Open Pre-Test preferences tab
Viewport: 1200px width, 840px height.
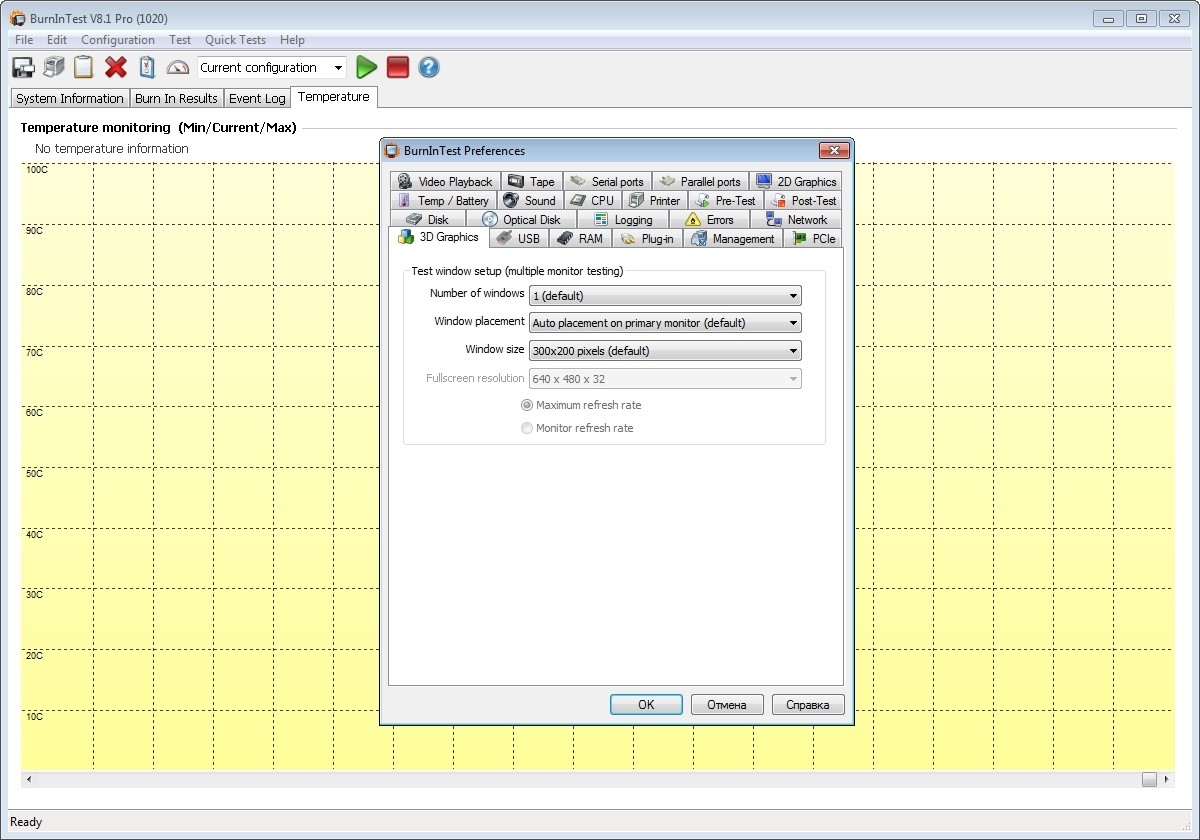click(725, 200)
